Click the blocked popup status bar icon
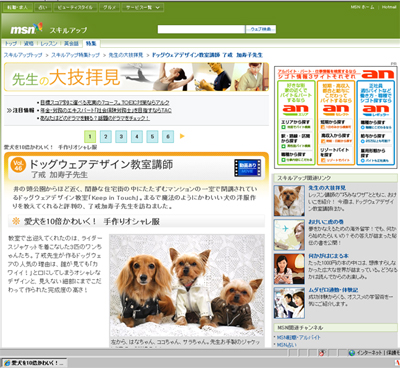 [322, 353]
